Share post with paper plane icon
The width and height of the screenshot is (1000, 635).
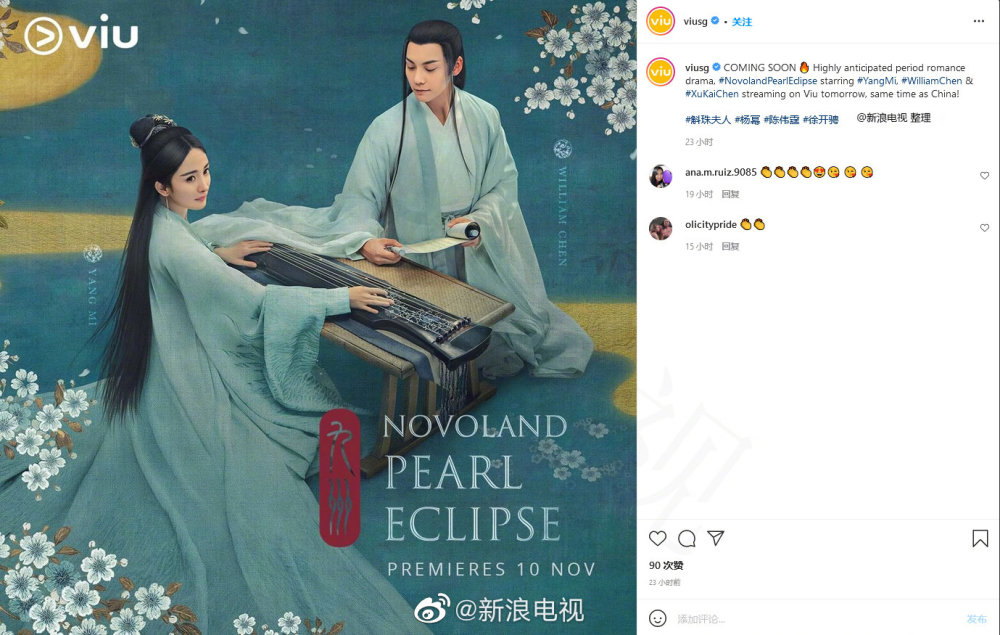point(716,538)
